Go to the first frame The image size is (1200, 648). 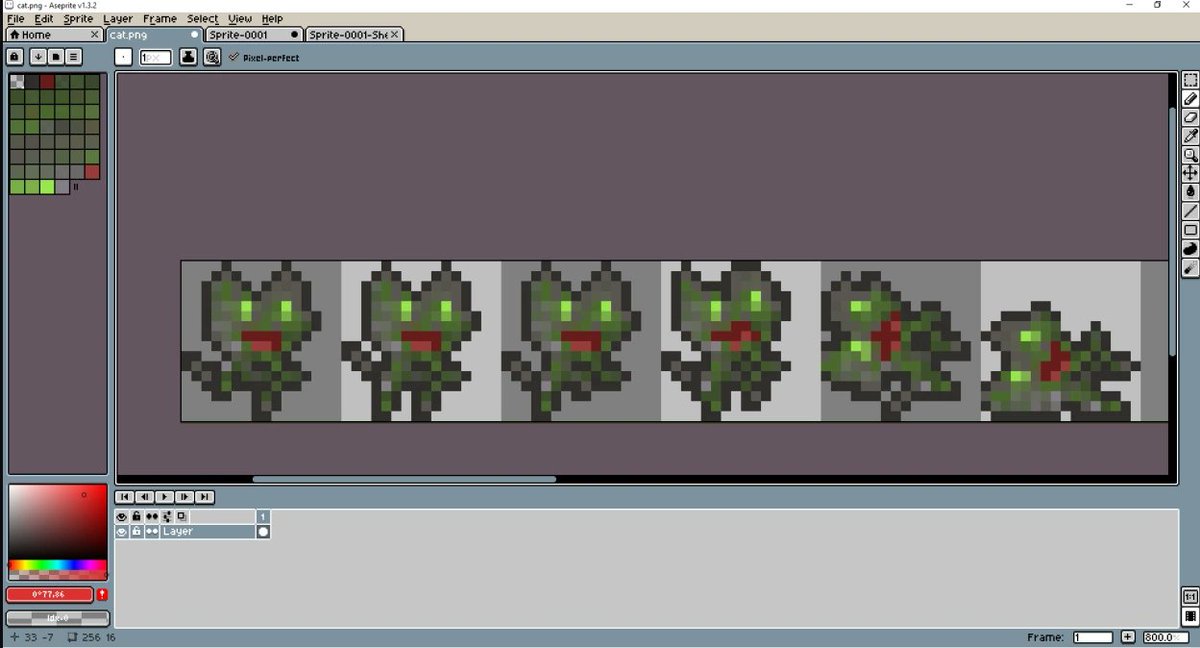point(125,497)
